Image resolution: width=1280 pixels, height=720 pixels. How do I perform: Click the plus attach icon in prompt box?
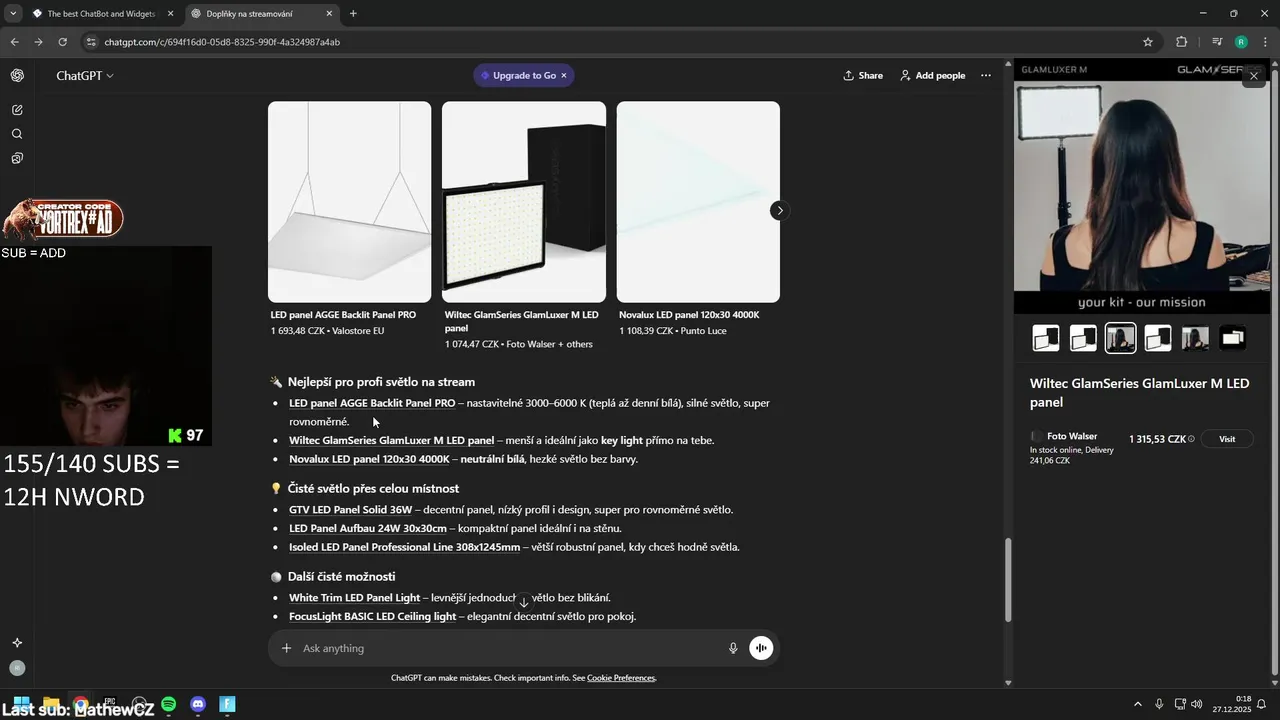[286, 648]
